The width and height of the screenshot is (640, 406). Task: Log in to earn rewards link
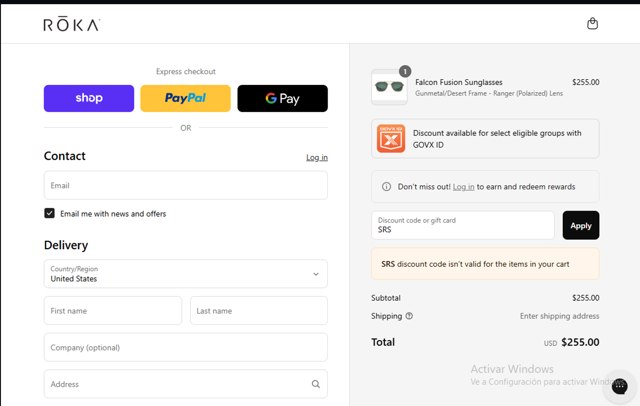[x=463, y=187]
